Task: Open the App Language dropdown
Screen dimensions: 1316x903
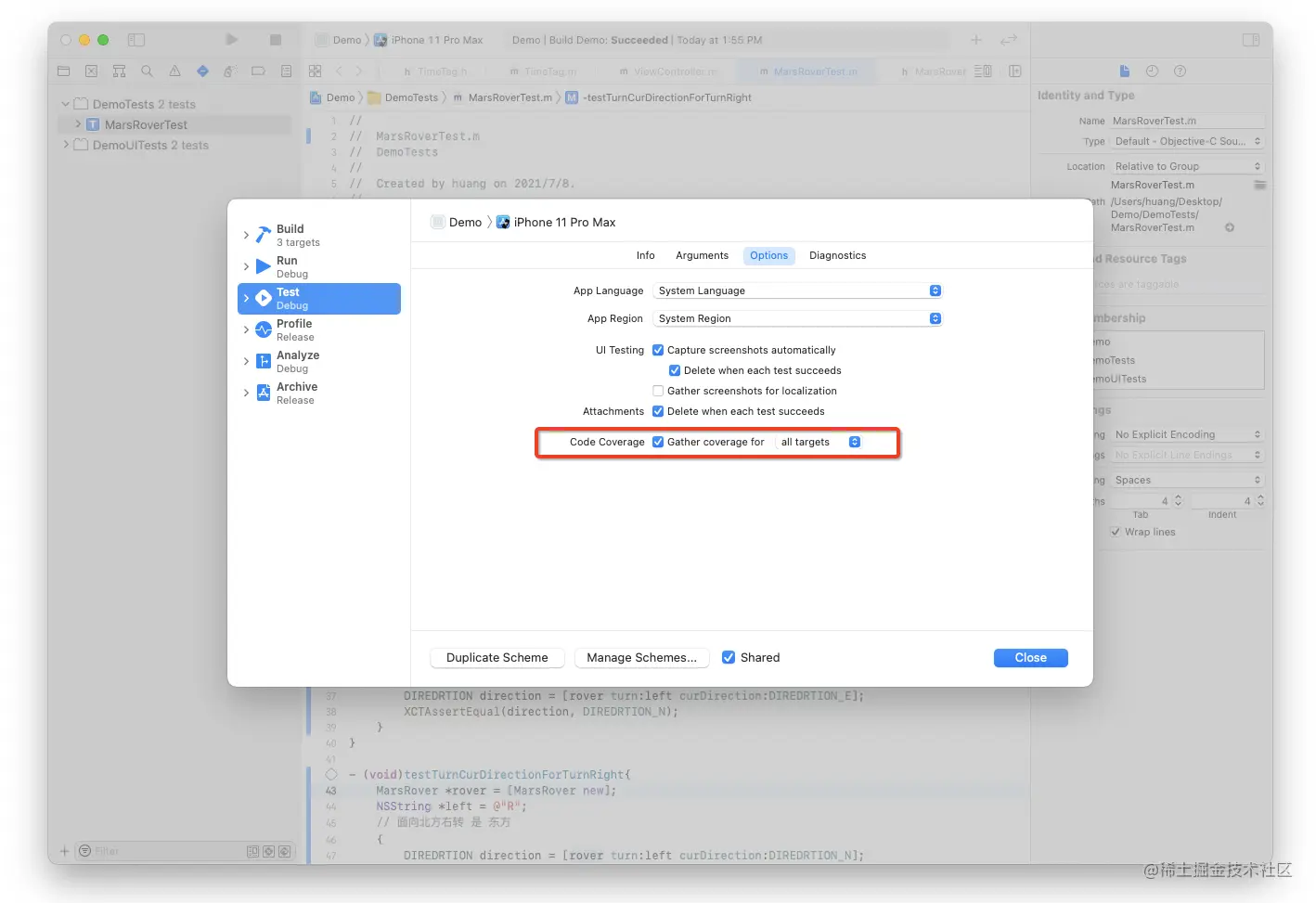Action: coord(798,290)
